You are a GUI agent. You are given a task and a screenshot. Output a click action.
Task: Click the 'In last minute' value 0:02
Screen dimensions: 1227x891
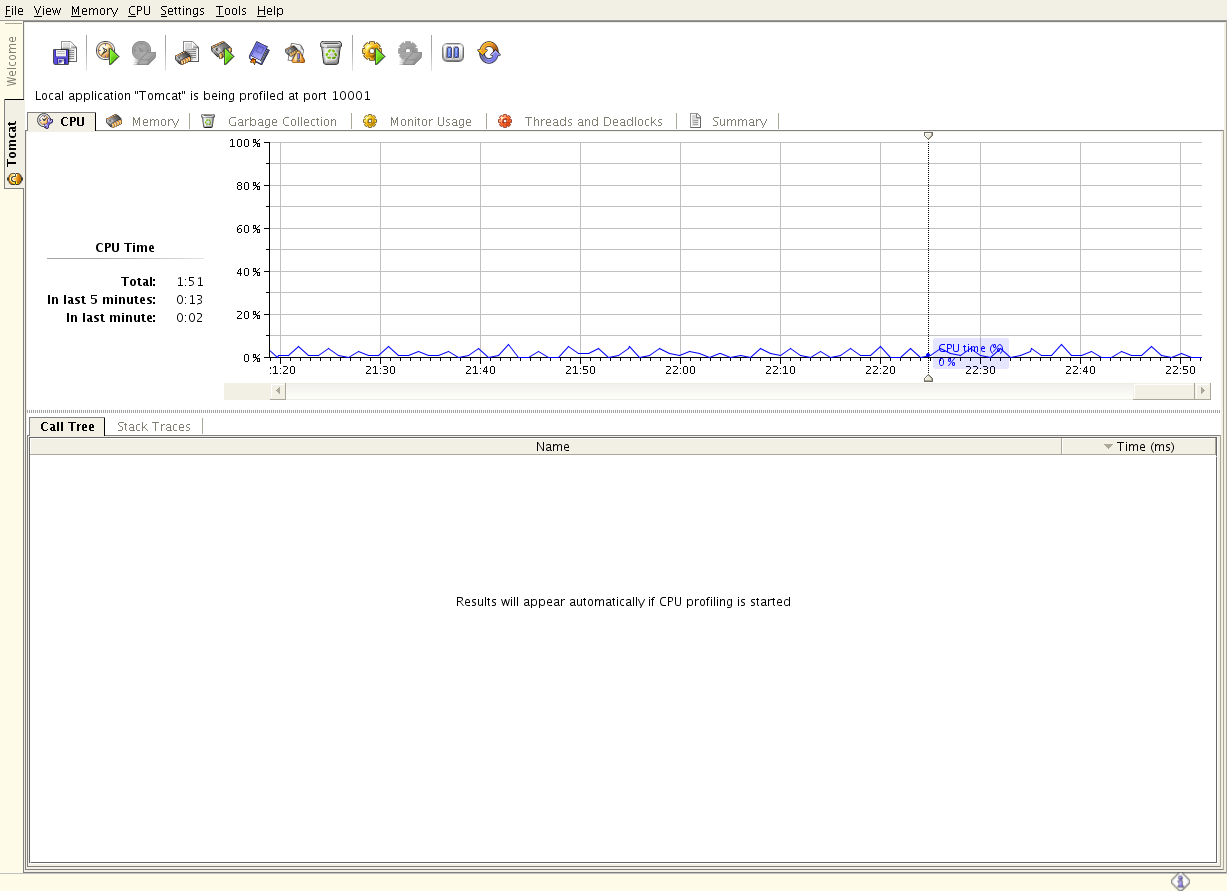coord(190,318)
